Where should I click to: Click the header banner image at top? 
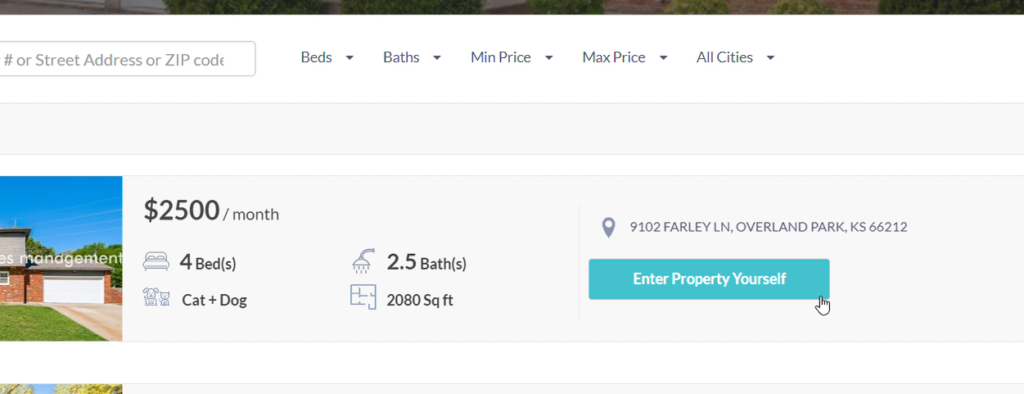click(x=512, y=7)
